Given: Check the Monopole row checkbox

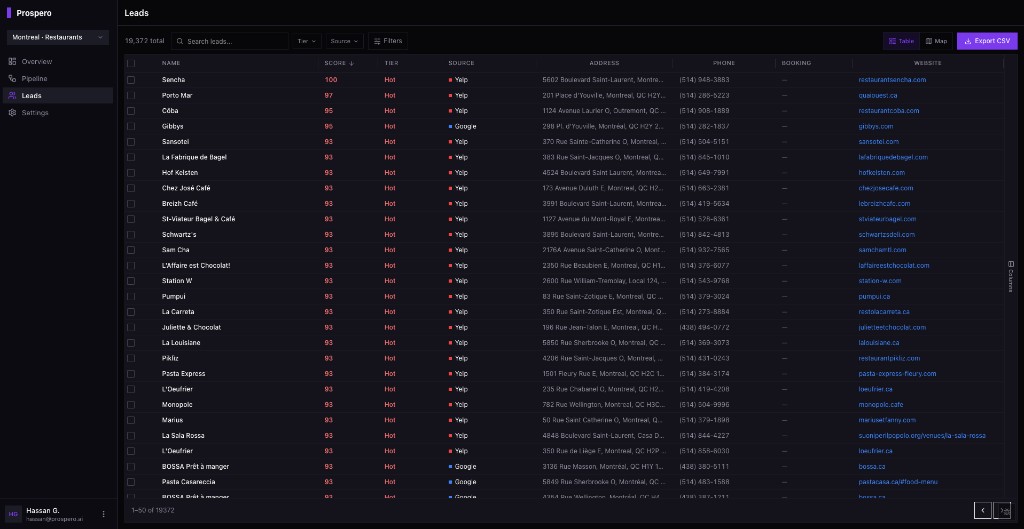Looking at the screenshot, I should point(131,405).
